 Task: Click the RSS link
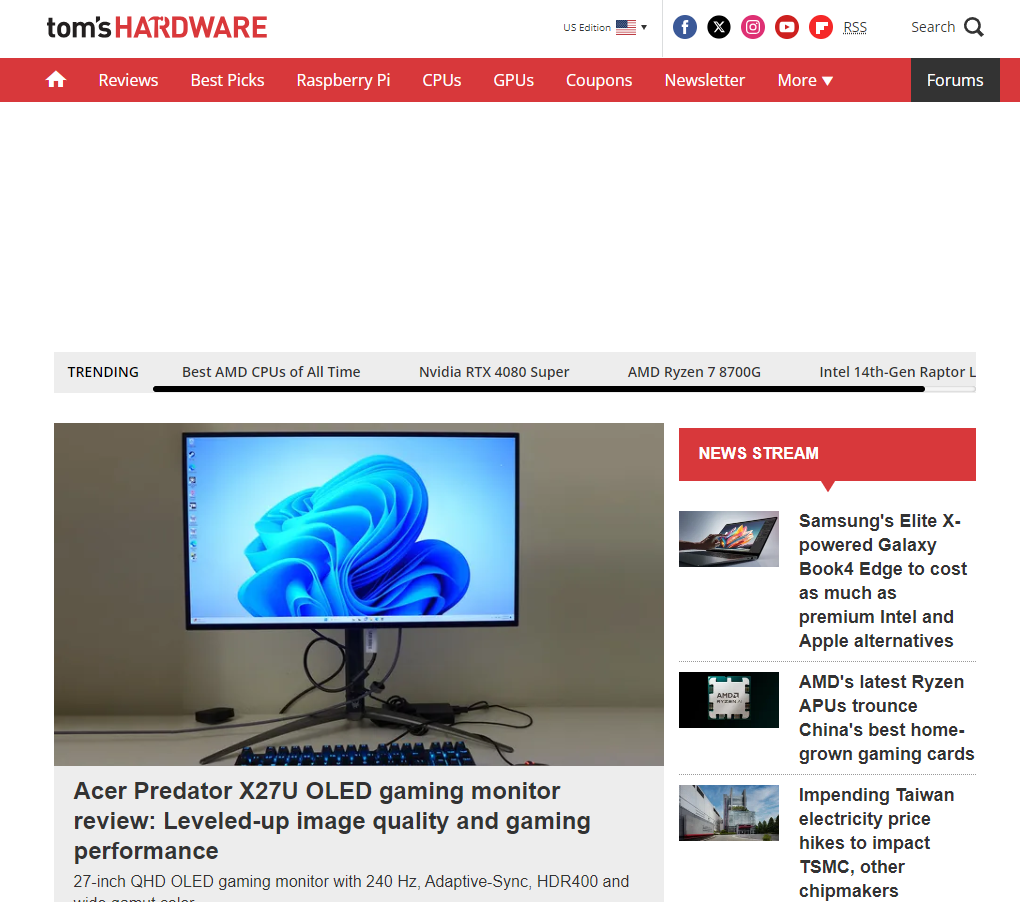[855, 27]
